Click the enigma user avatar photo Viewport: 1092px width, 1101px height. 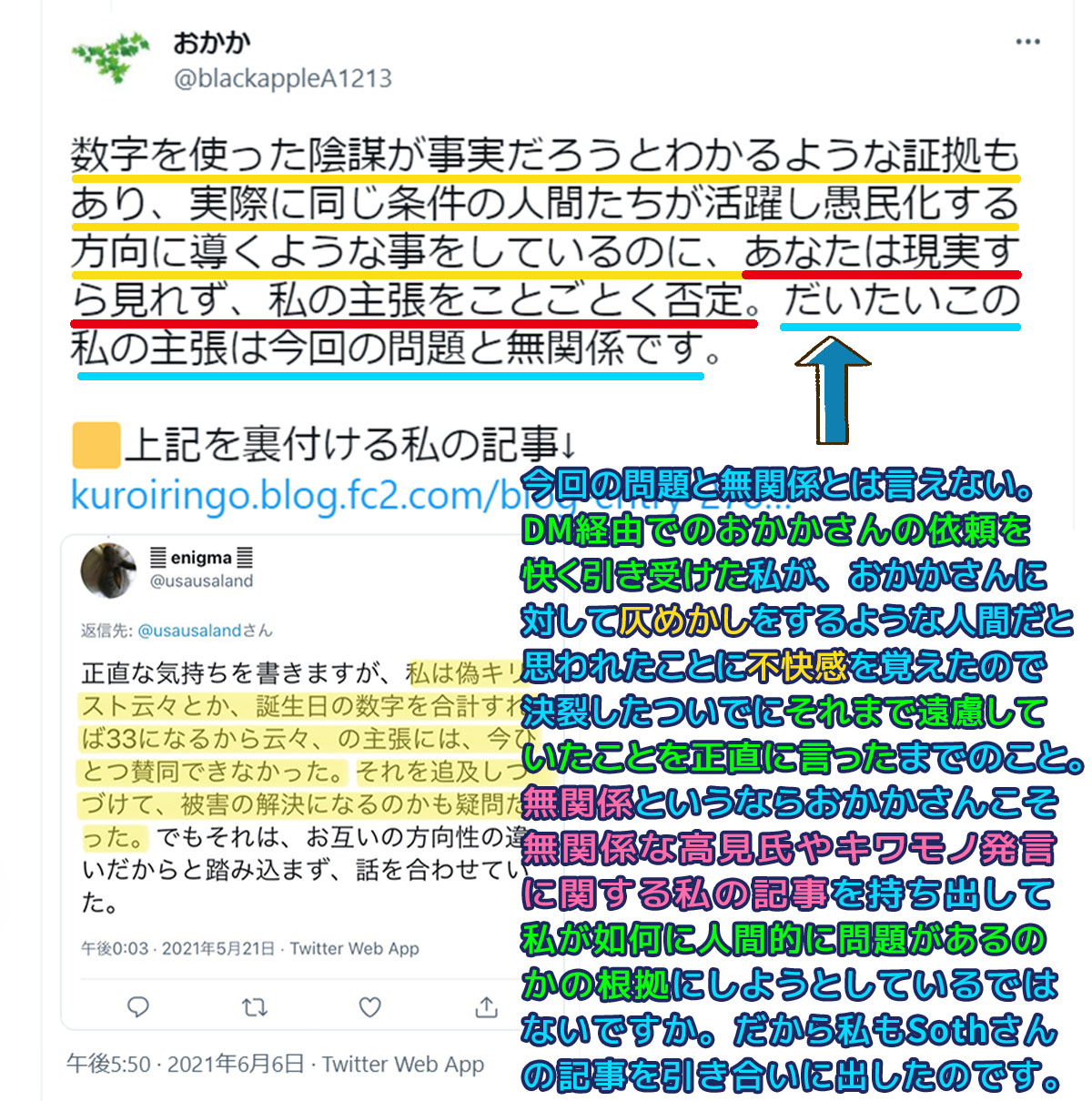(108, 571)
